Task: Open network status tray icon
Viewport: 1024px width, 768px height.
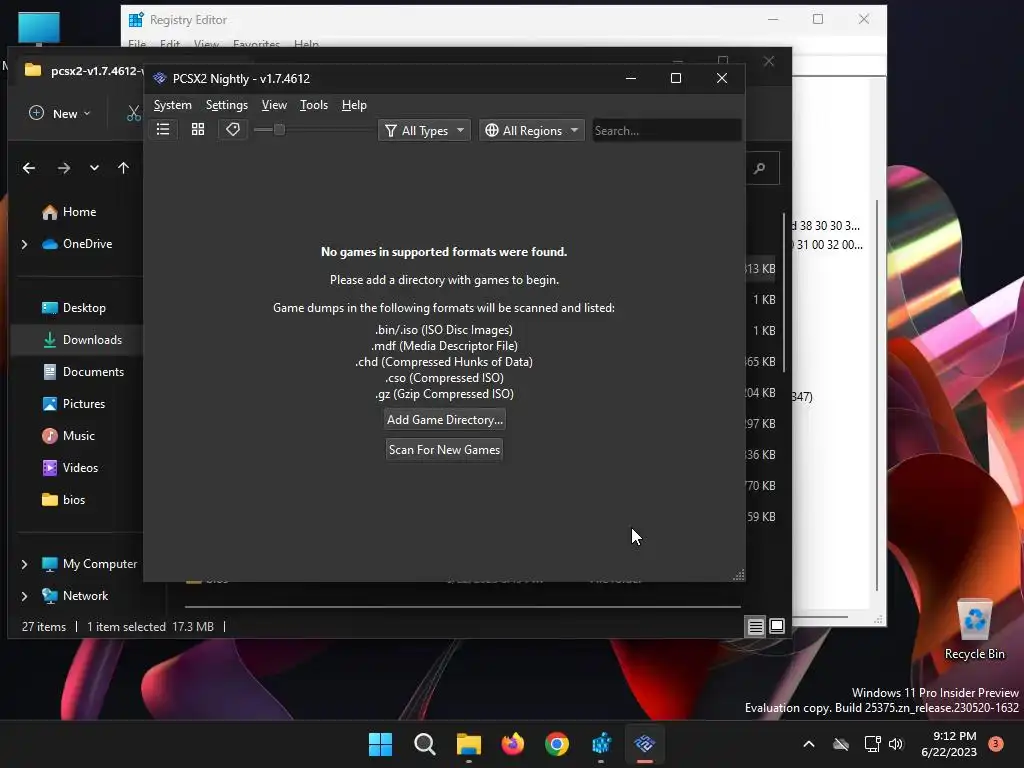Action: pos(872,744)
